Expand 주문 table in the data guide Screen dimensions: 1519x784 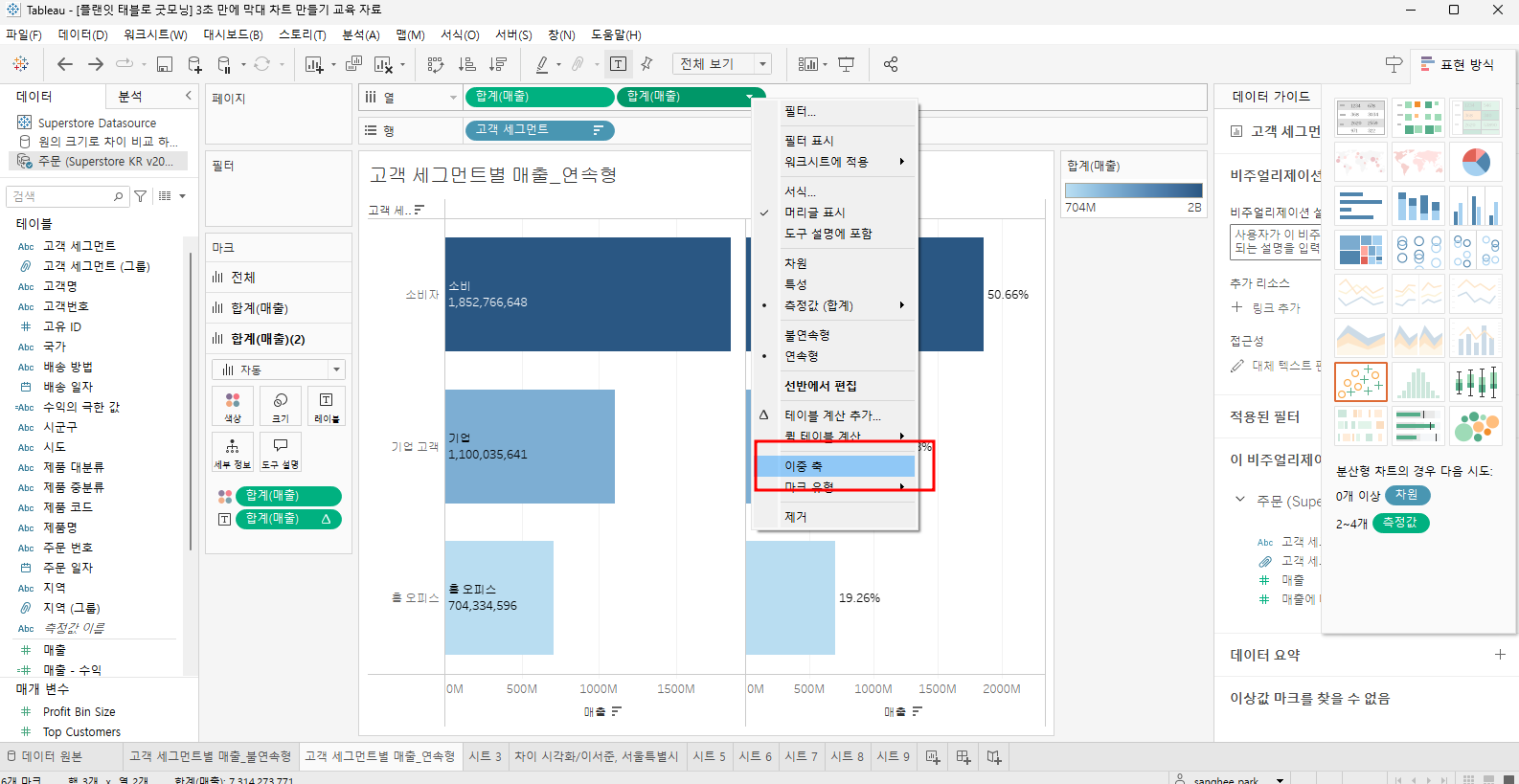click(1240, 500)
